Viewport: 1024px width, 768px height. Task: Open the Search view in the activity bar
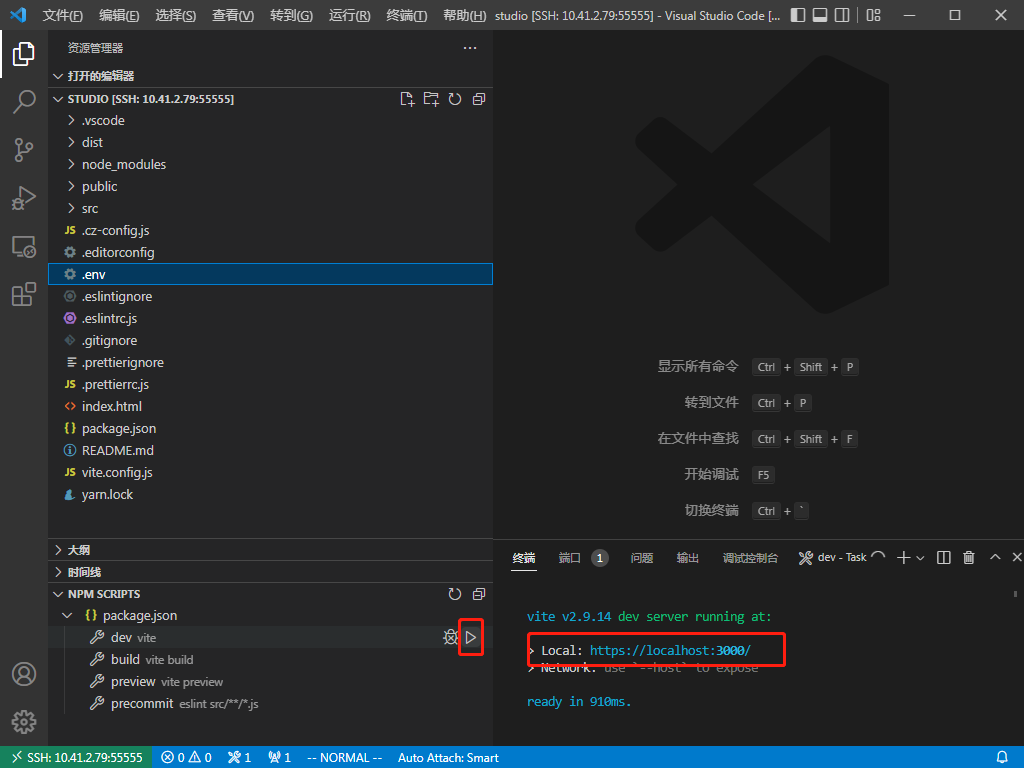(x=24, y=101)
